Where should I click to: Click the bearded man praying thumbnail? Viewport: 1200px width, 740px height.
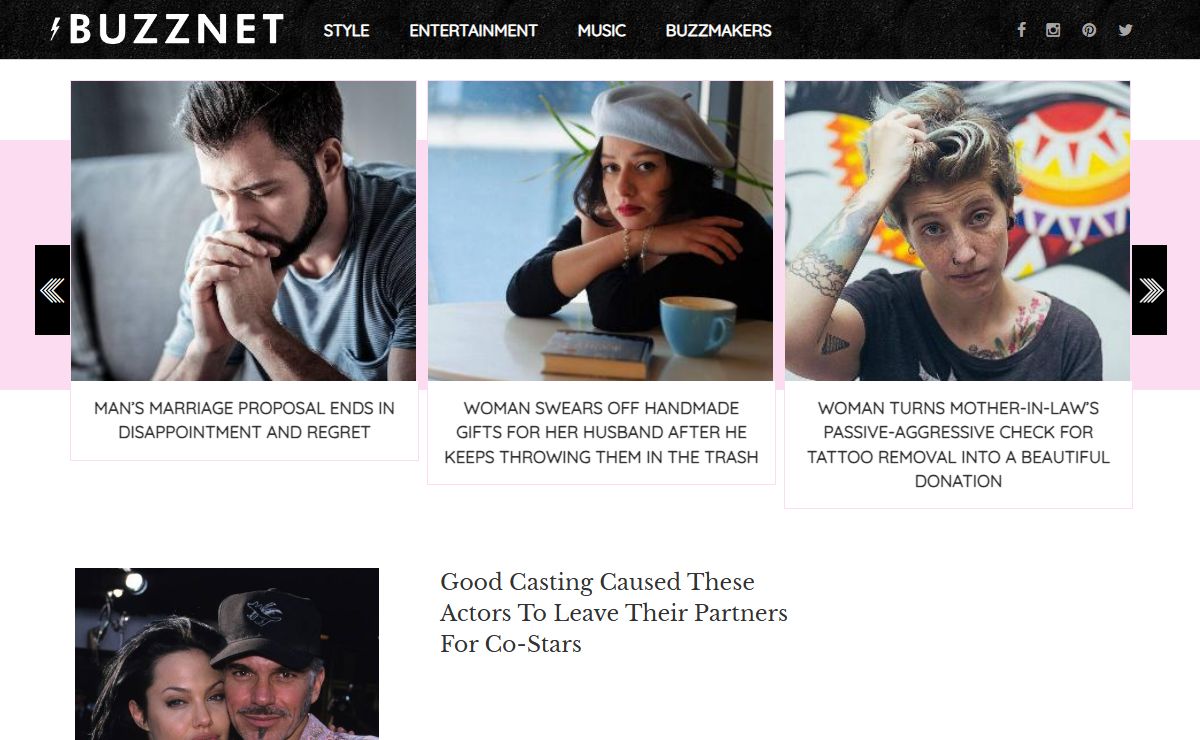tap(243, 231)
